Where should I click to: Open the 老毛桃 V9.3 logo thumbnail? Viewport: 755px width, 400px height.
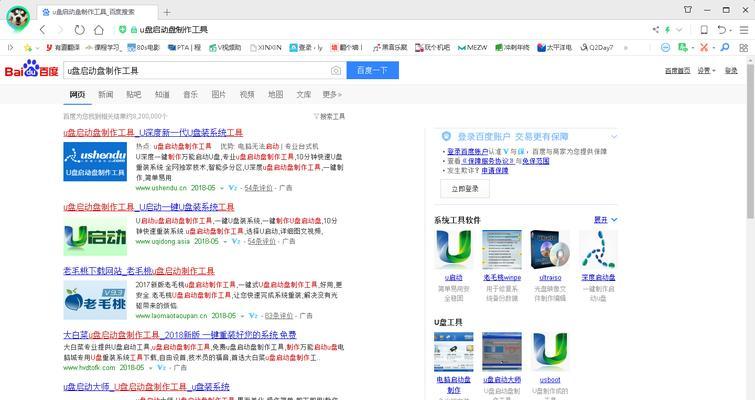95,300
